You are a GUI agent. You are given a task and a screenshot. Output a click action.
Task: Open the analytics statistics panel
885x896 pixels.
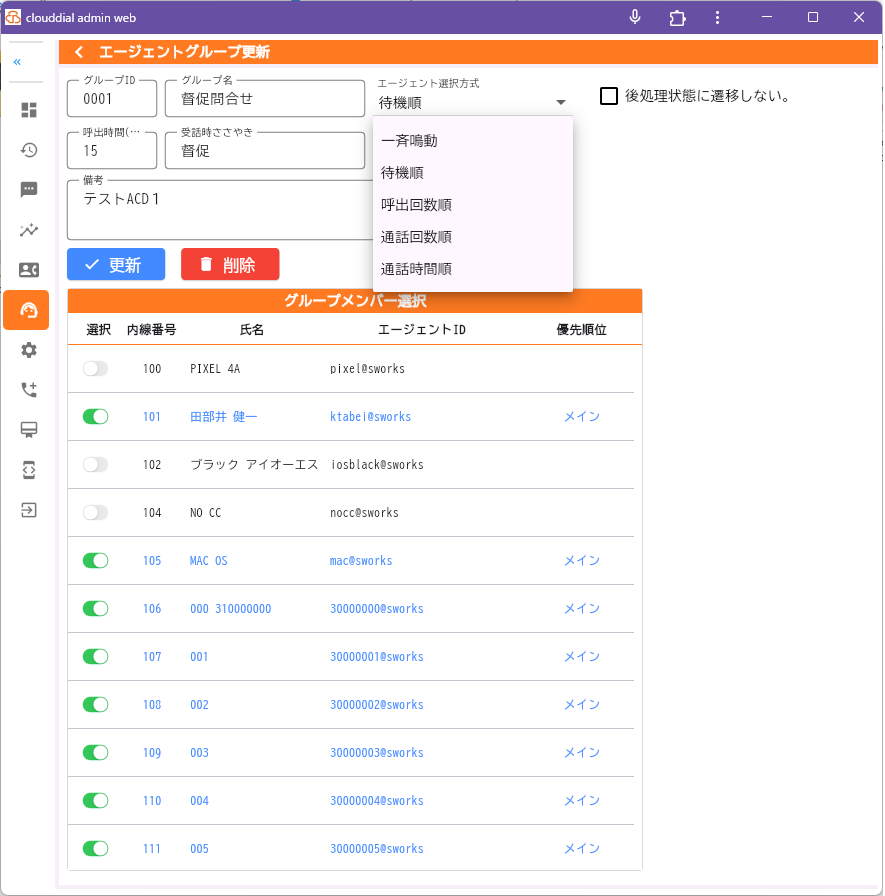click(x=28, y=229)
